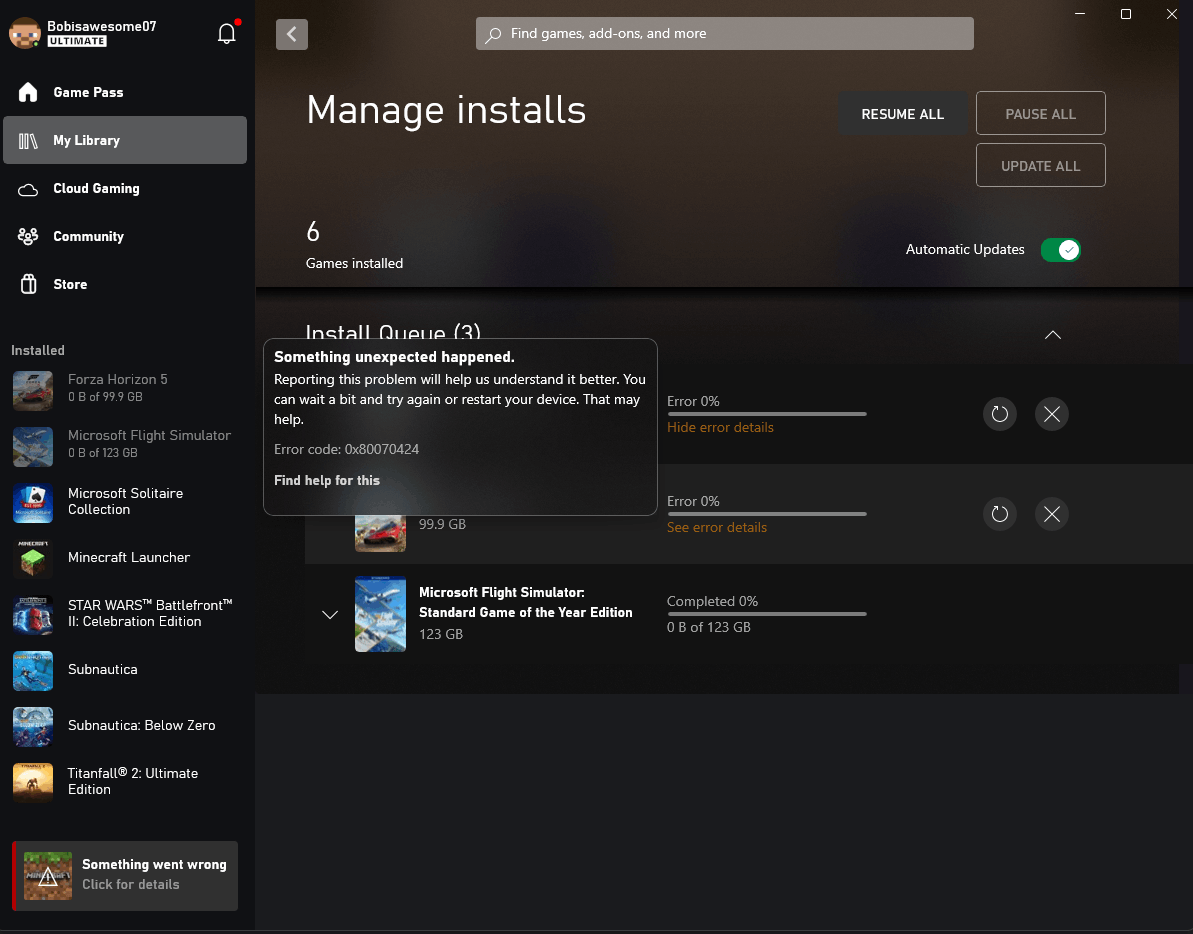
Task: Click the Community people icon
Action: pos(28,237)
